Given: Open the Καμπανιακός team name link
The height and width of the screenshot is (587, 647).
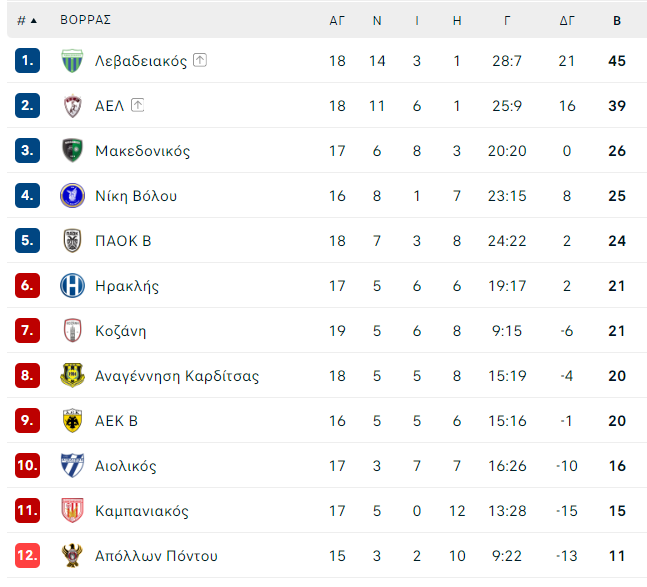Looking at the screenshot, I should [142, 511].
